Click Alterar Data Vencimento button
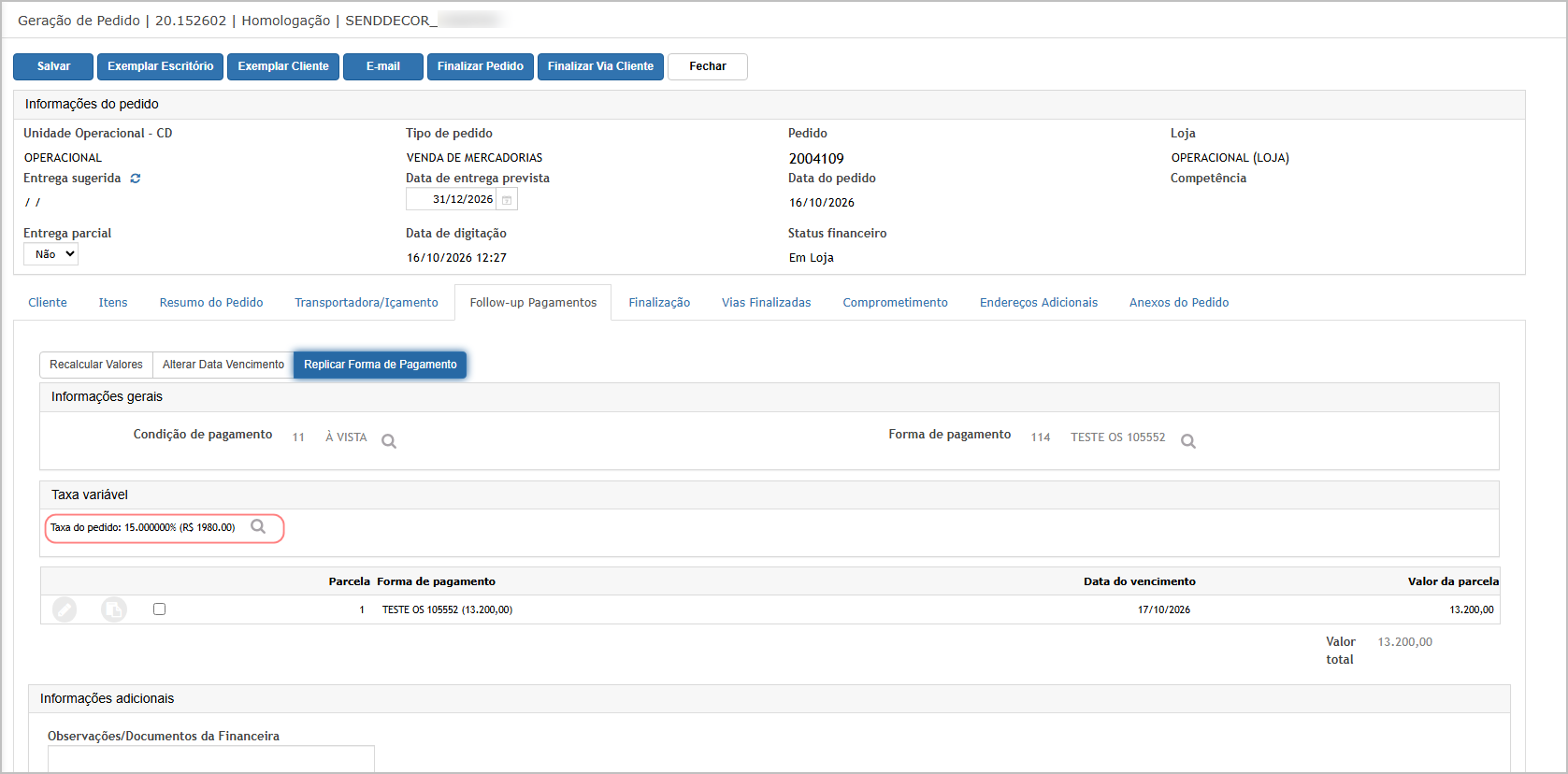Screen dimensions: 1568x774 (x=223, y=365)
